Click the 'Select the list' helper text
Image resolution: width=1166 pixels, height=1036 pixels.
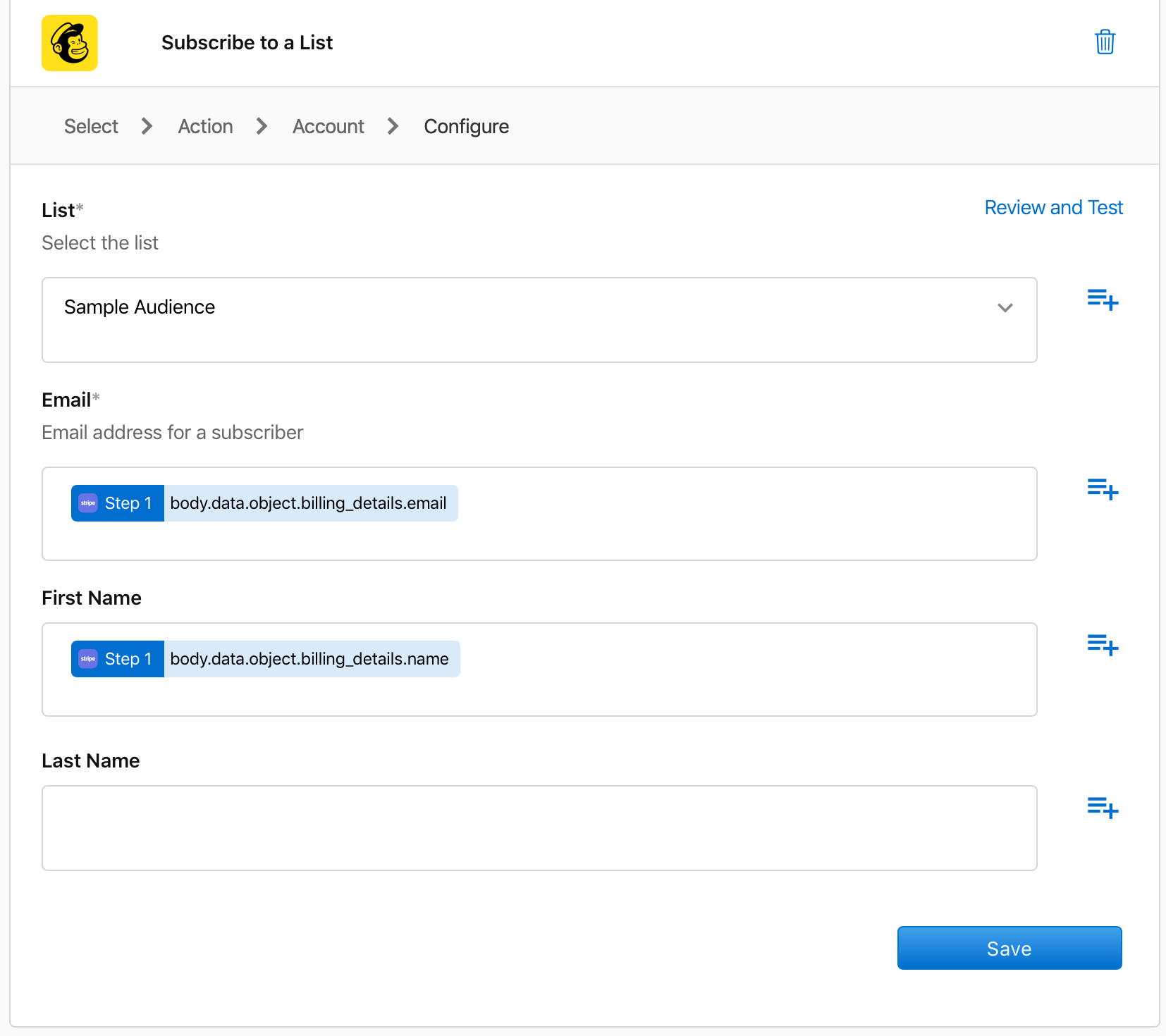click(100, 243)
